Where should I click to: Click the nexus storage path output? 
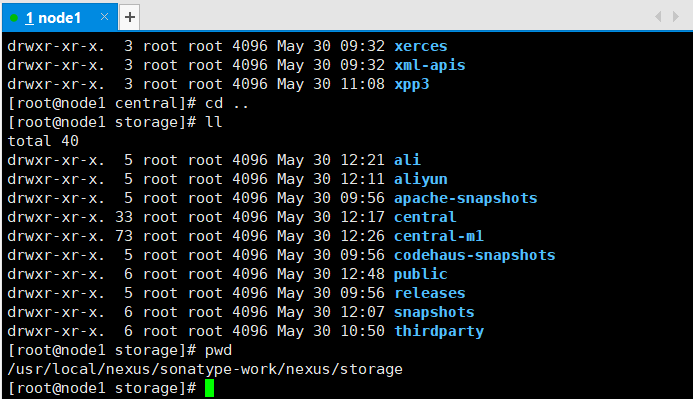(x=205, y=369)
